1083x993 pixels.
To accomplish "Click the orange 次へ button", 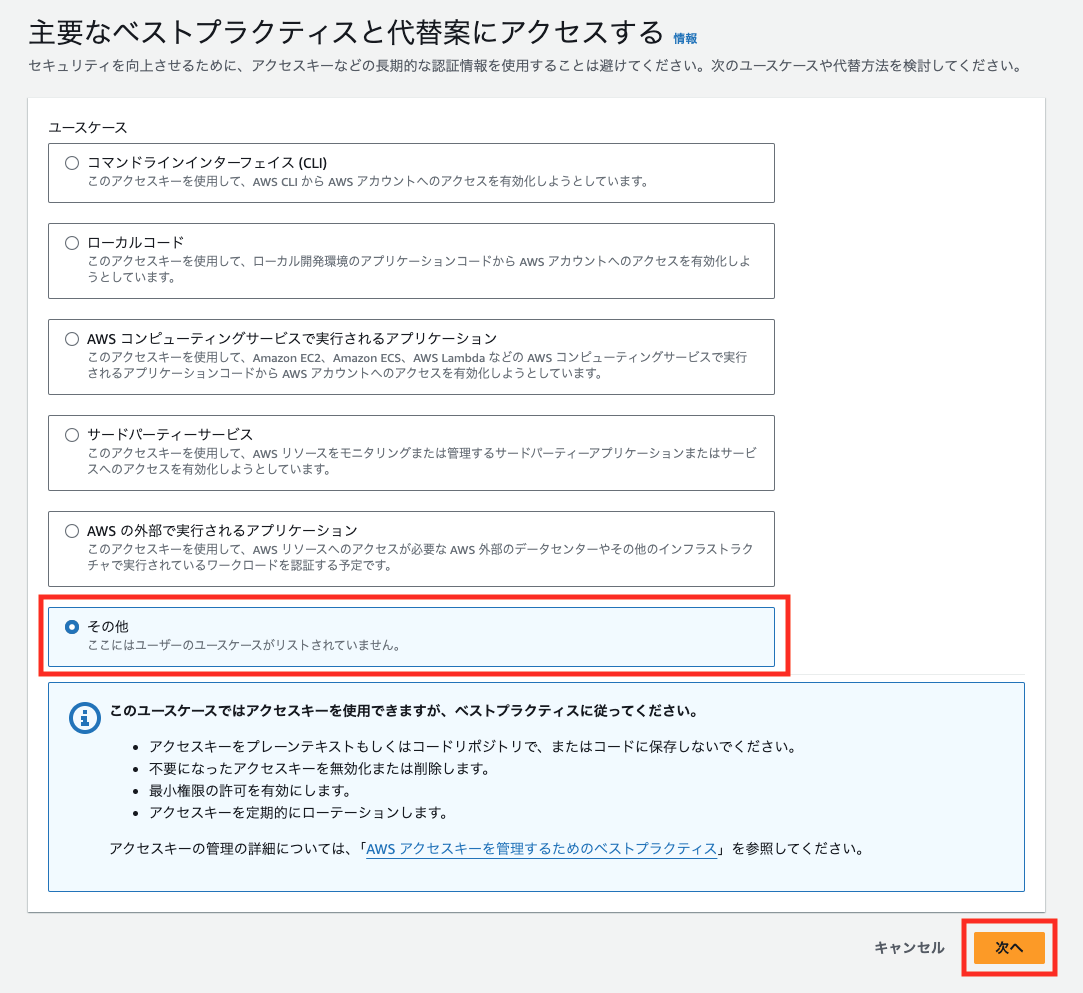I will [1009, 948].
